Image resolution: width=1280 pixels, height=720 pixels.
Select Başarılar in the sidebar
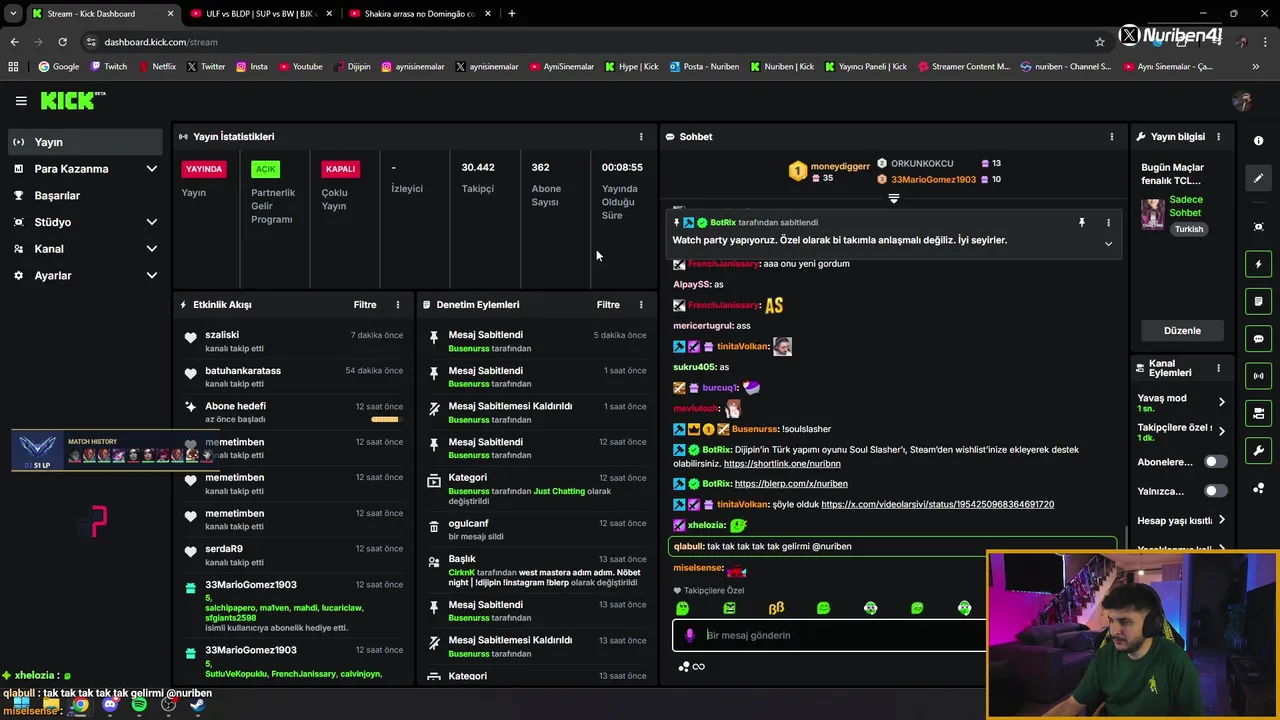tap(85, 196)
